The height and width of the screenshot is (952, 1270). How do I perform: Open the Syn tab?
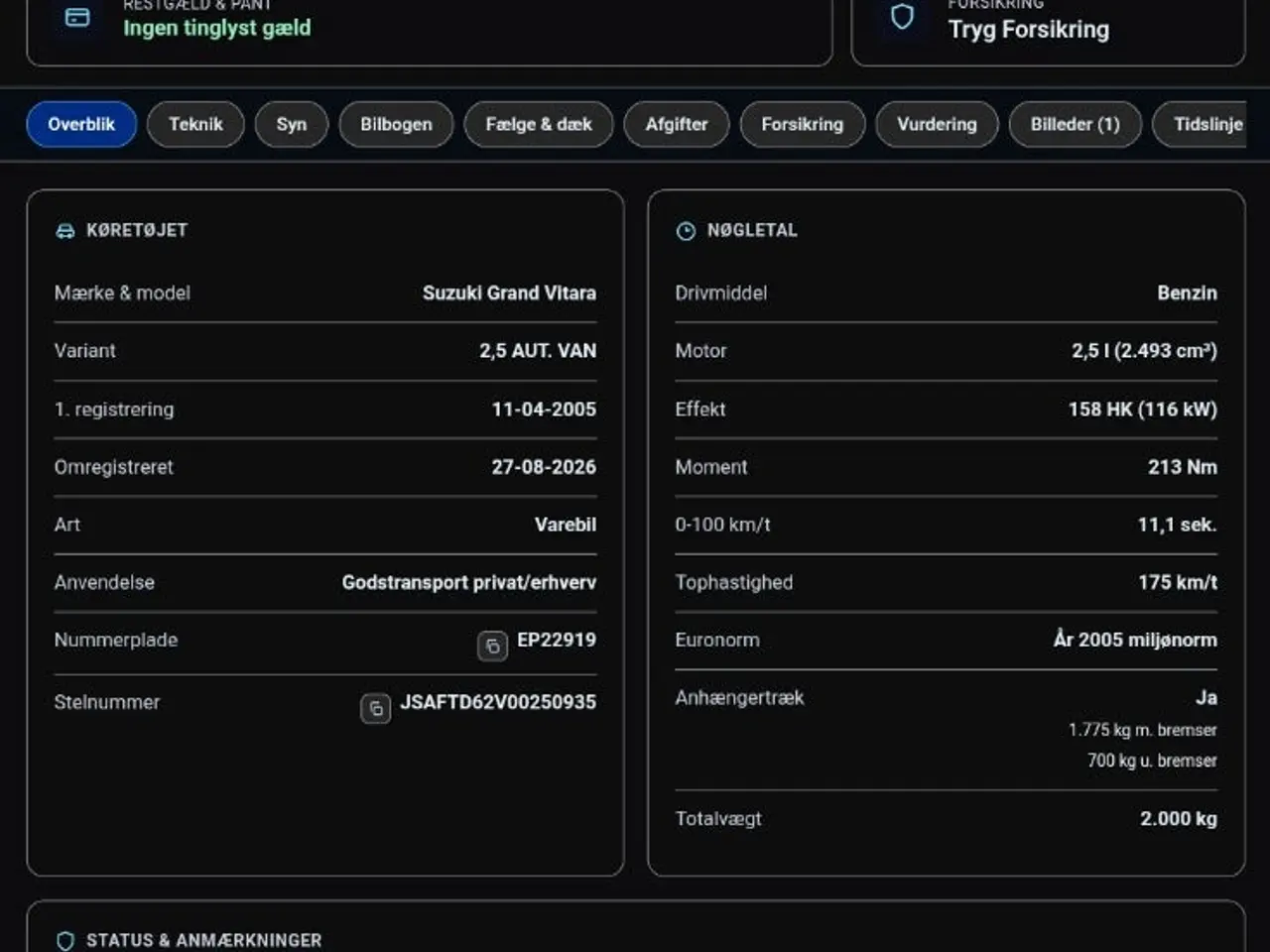[292, 124]
